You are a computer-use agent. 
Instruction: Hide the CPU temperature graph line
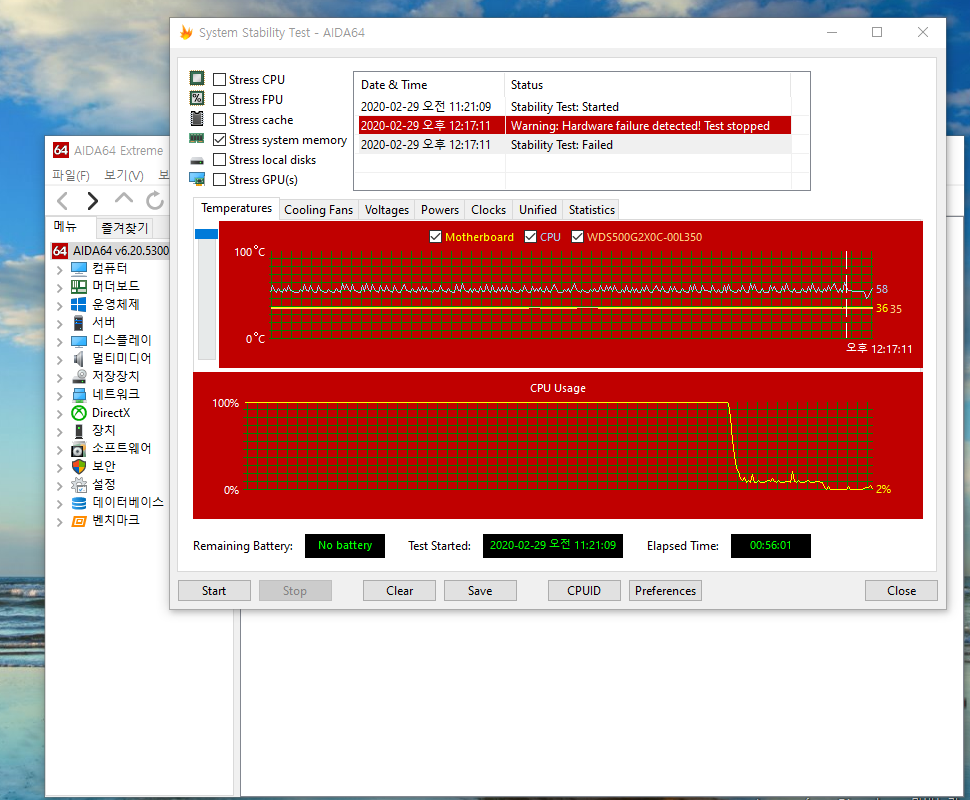[530, 236]
